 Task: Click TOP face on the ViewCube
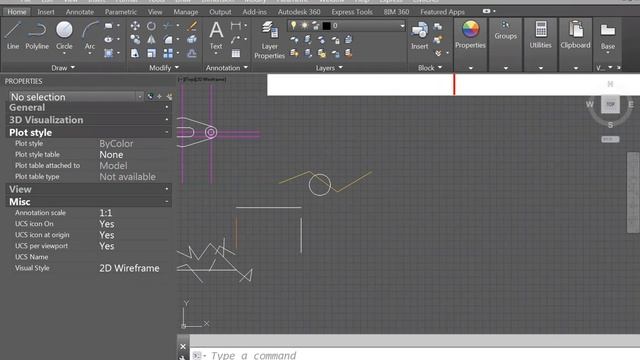tap(610, 104)
